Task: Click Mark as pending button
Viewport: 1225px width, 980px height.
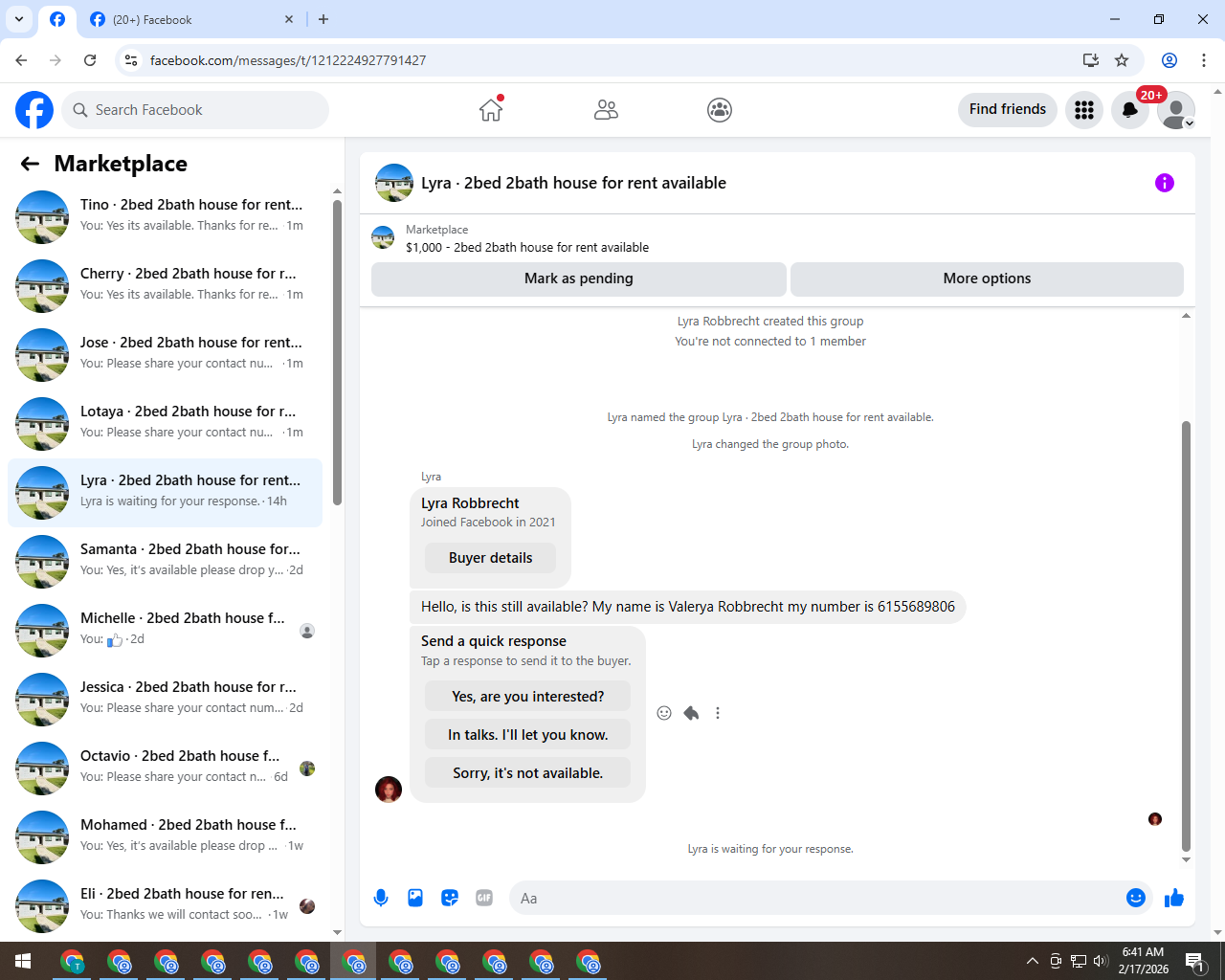Action: click(579, 278)
